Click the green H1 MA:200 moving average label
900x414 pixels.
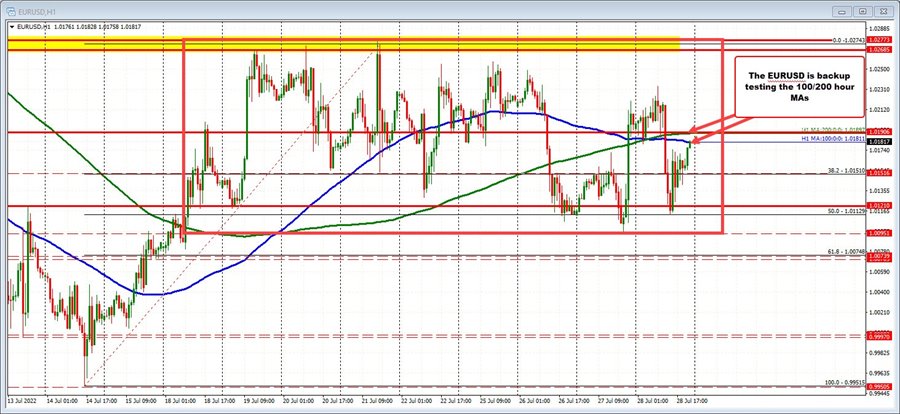pos(834,130)
